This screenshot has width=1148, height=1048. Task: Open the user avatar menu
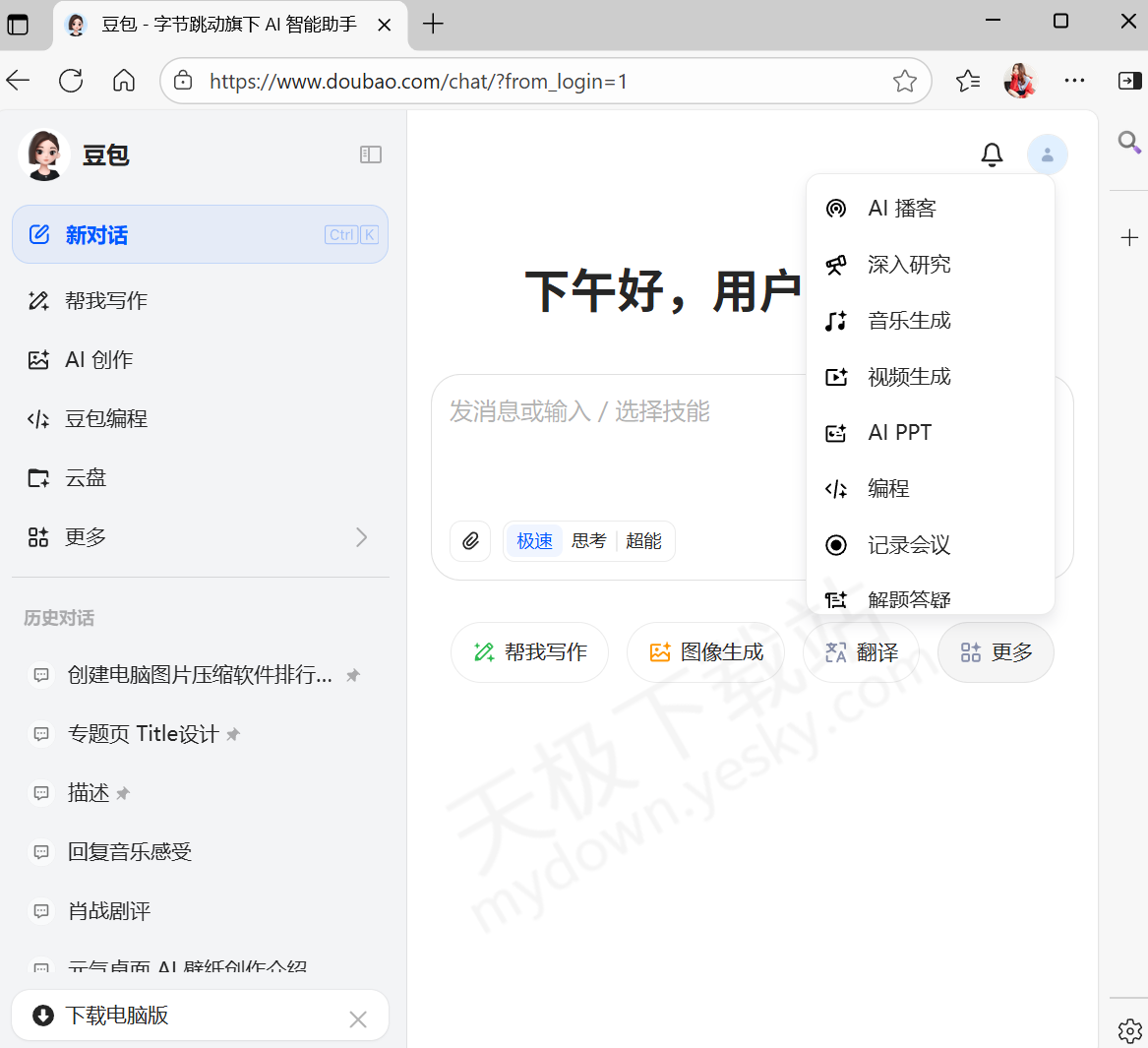1047,154
